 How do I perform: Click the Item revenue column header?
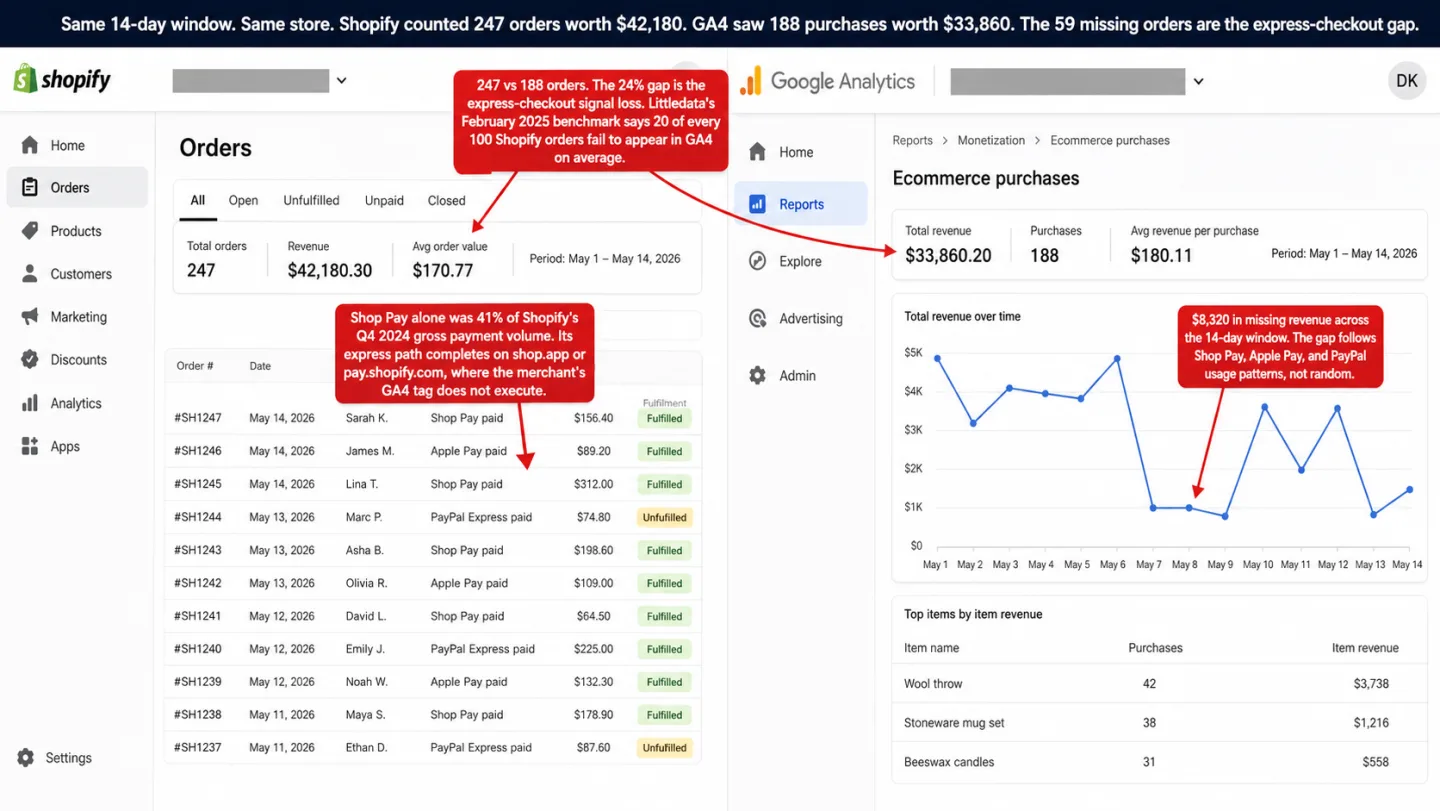click(1365, 648)
